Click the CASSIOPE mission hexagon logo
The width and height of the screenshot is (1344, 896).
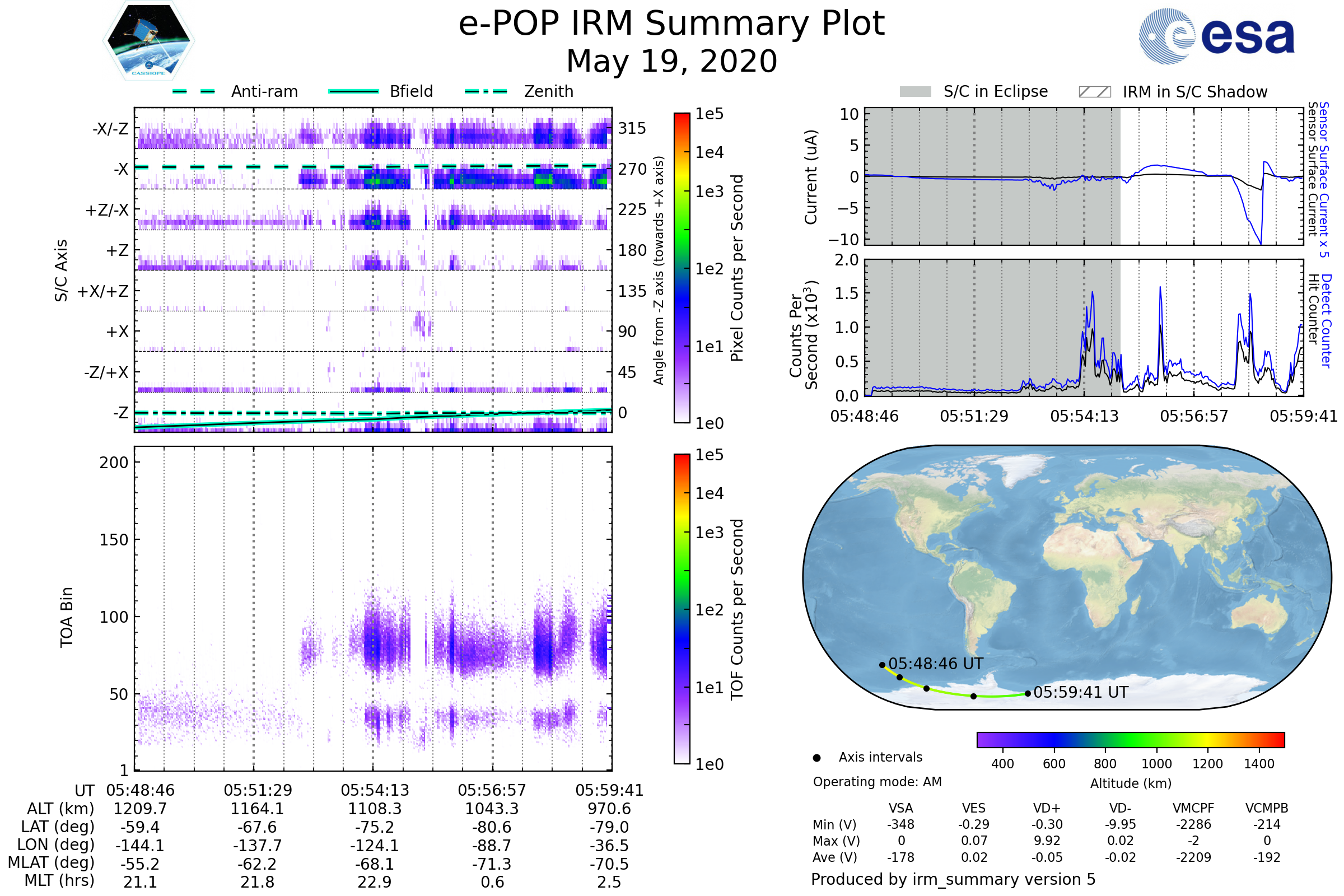pyautogui.click(x=148, y=41)
